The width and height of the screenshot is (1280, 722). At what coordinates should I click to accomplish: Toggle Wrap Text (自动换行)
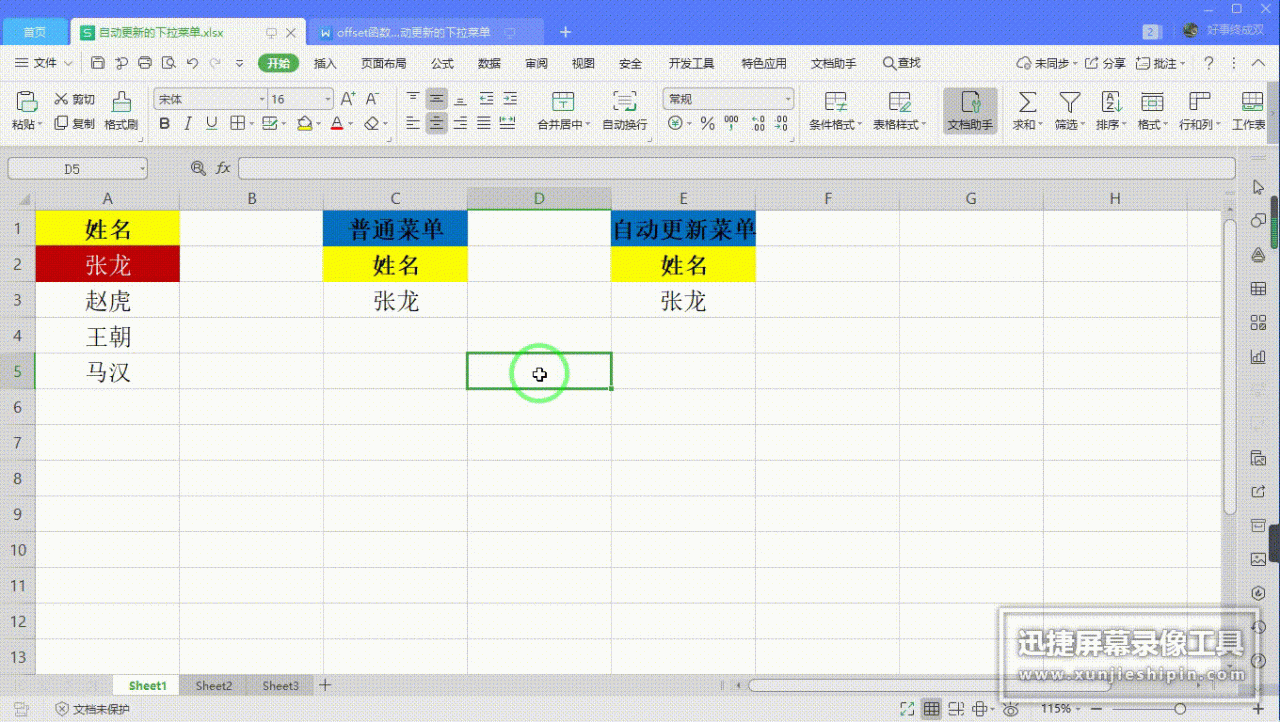[x=625, y=111]
